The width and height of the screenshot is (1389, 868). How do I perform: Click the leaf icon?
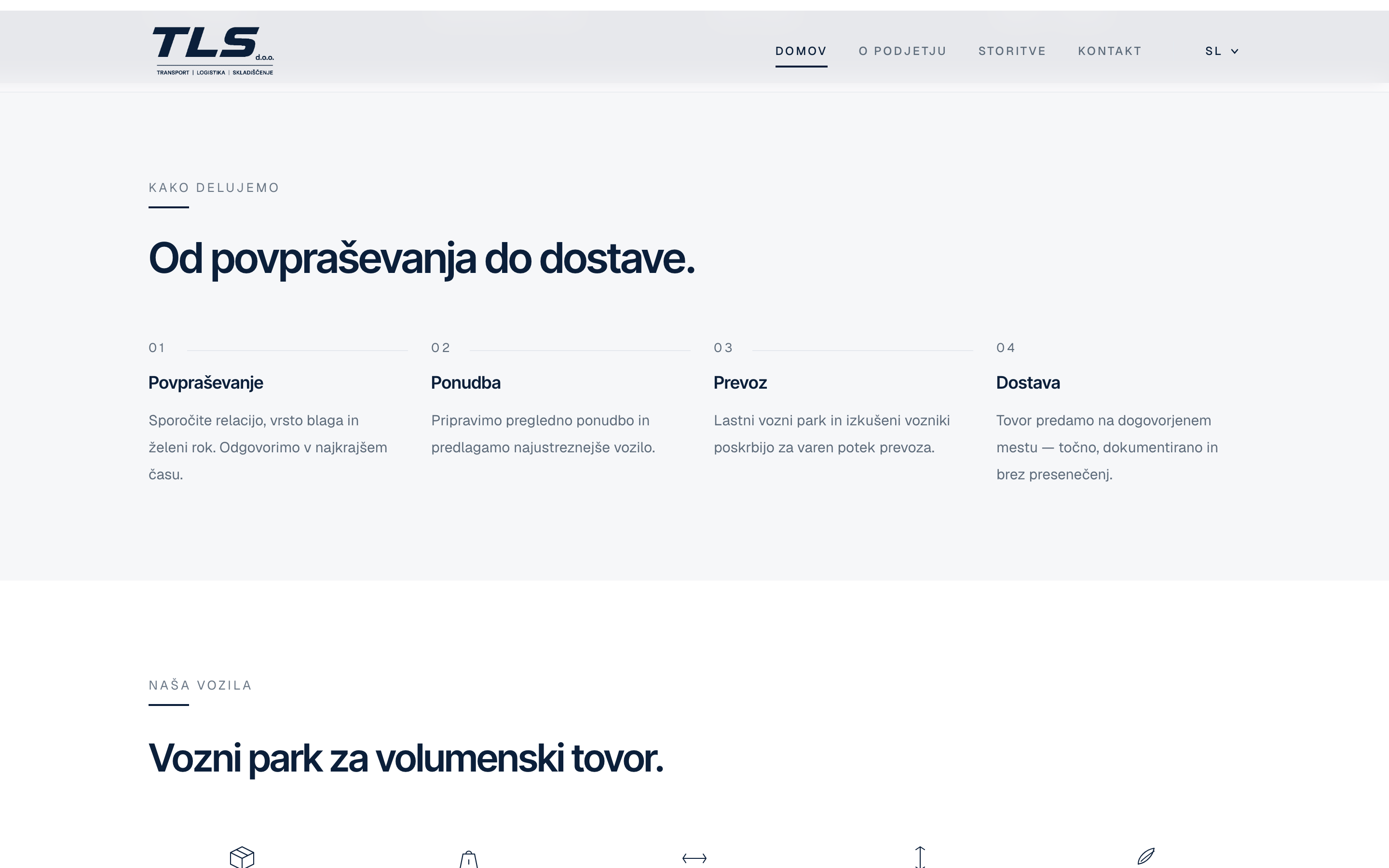tap(1145, 856)
